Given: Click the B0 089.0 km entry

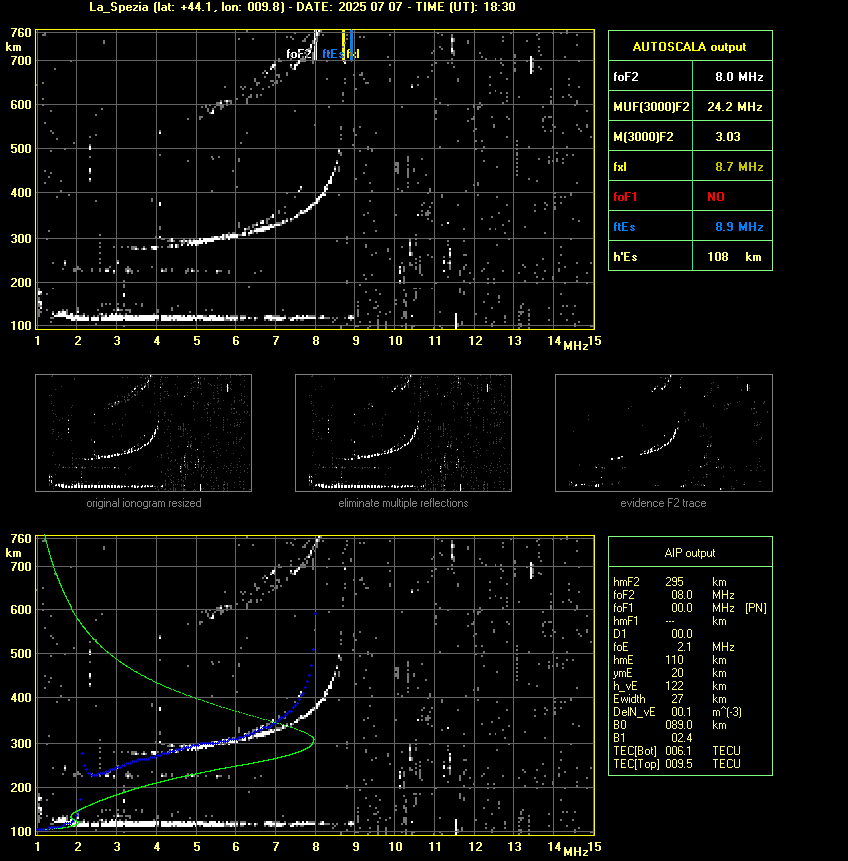Looking at the screenshot, I should pos(670,725).
